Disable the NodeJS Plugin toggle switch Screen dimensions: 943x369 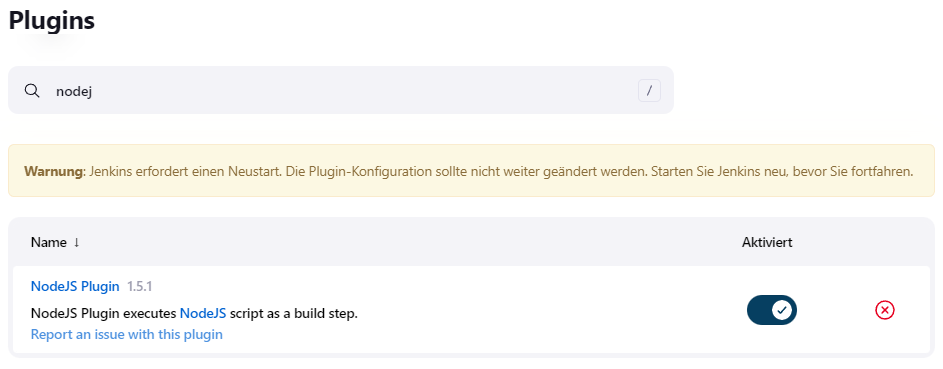pyautogui.click(x=772, y=310)
